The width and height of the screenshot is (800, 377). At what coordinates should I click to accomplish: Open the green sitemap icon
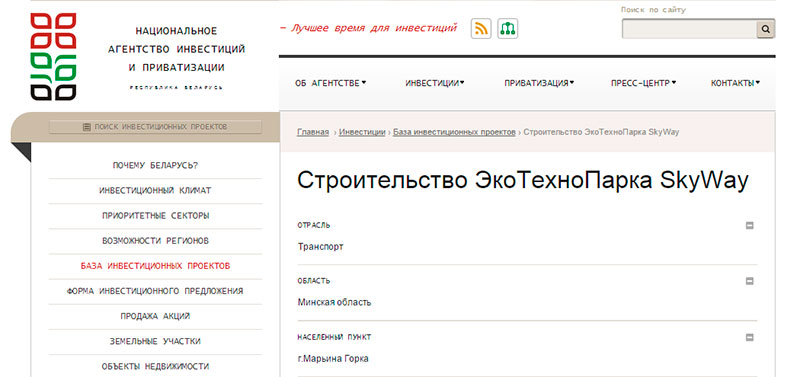(508, 29)
